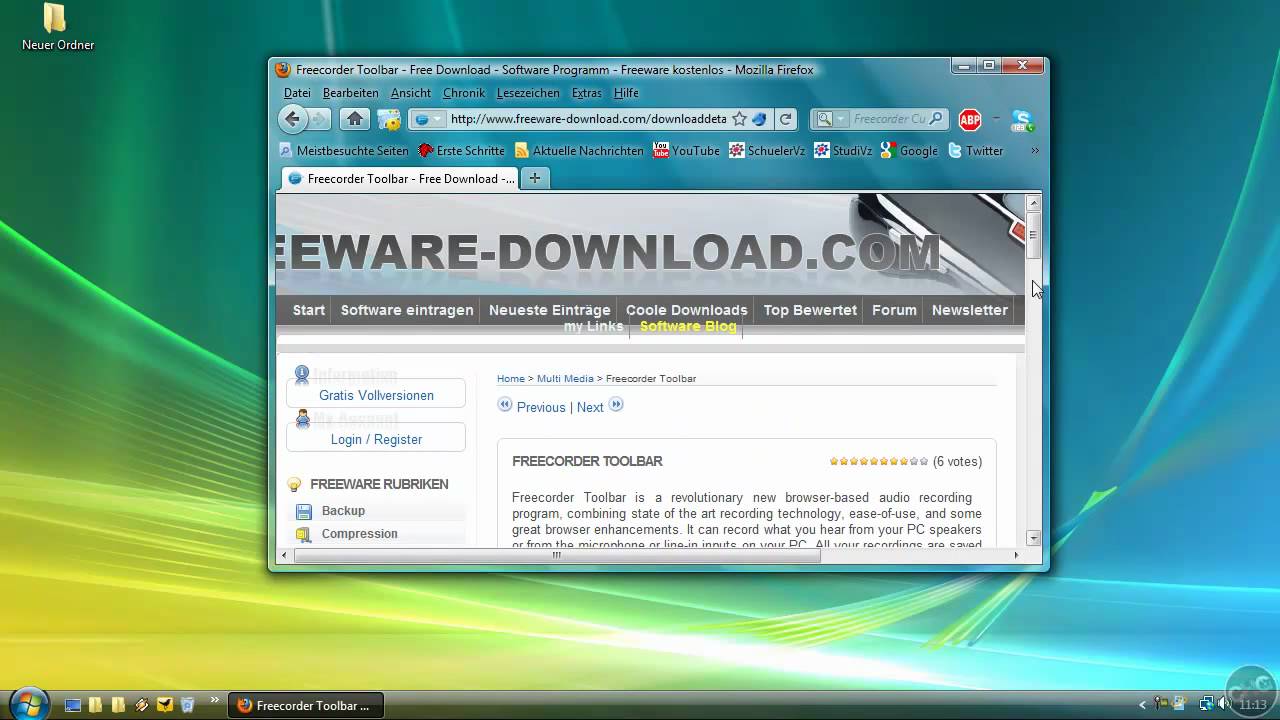1280x720 pixels.
Task: Click the Freecorder search input field
Action: pyautogui.click(x=889, y=119)
